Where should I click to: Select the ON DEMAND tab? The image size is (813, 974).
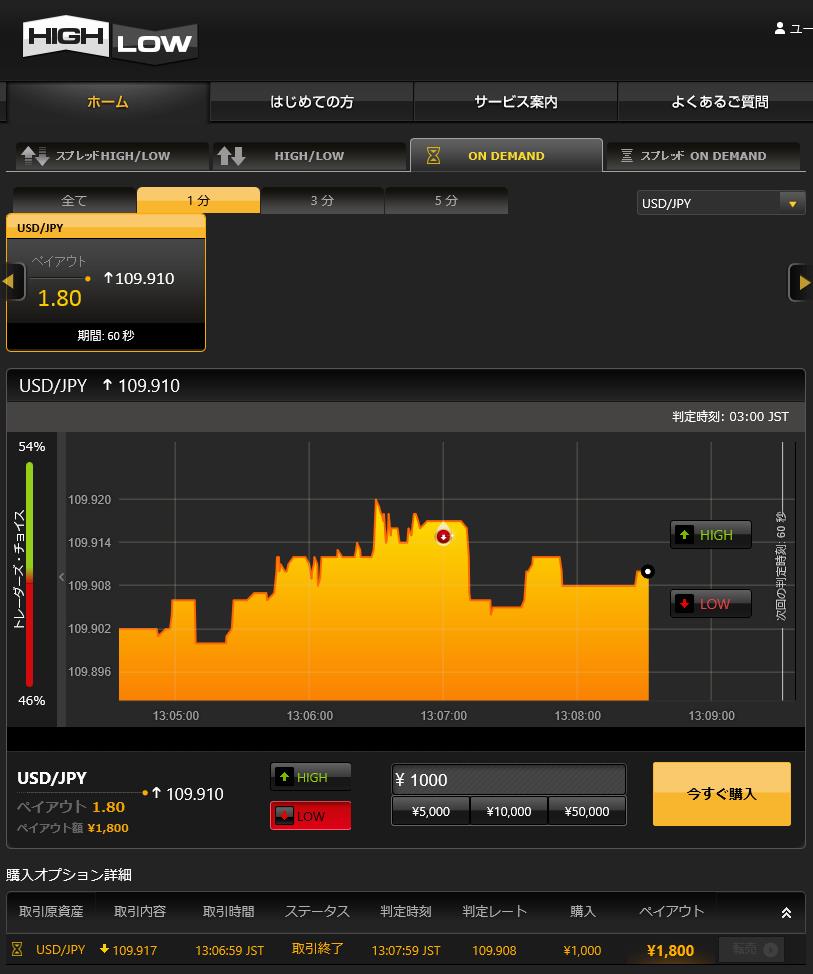point(506,155)
